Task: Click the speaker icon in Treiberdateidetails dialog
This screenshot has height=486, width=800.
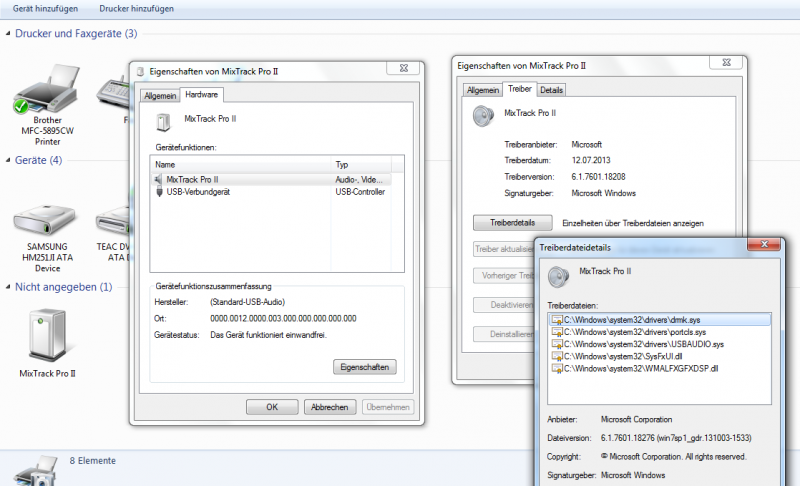Action: 558,276
